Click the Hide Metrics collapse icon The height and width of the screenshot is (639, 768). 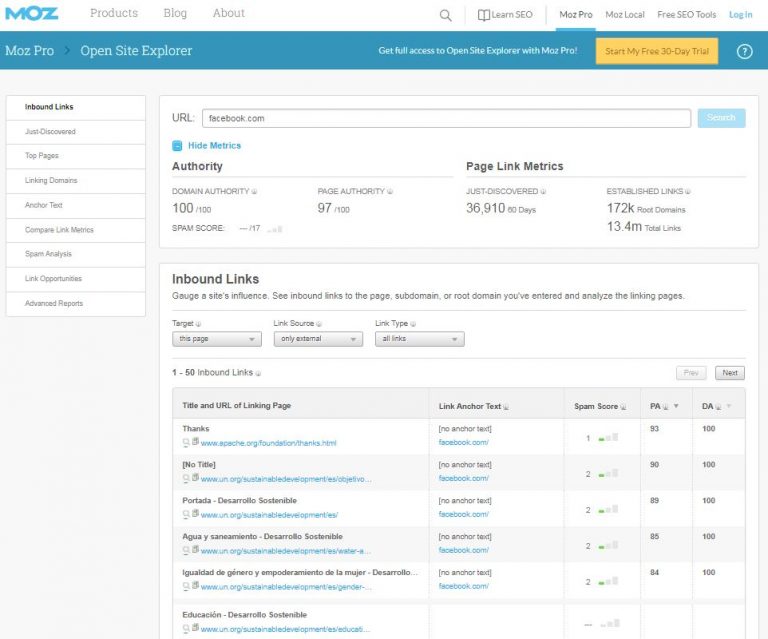[177, 145]
